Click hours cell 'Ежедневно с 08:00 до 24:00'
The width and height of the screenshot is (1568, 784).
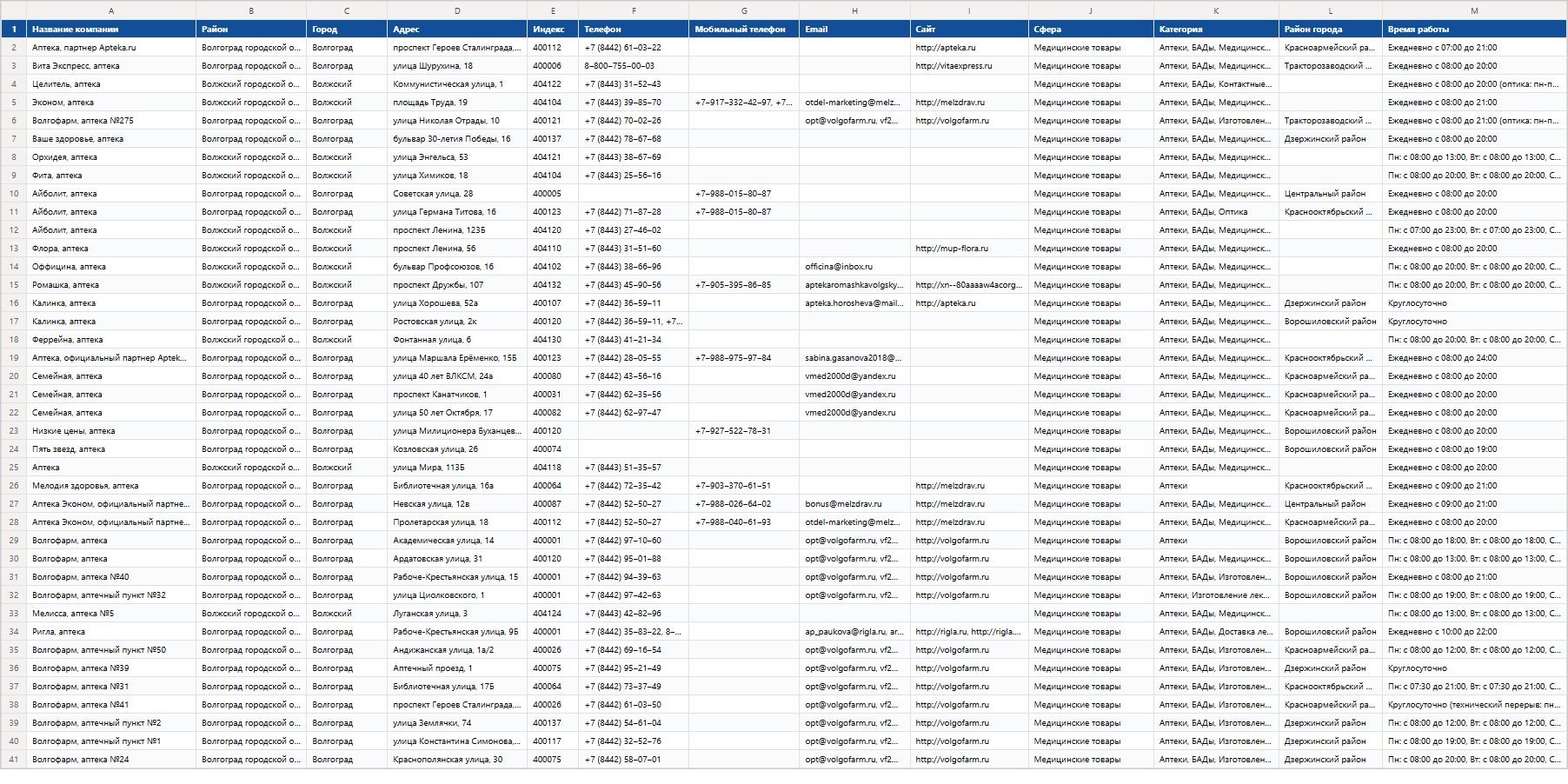[1474, 358]
